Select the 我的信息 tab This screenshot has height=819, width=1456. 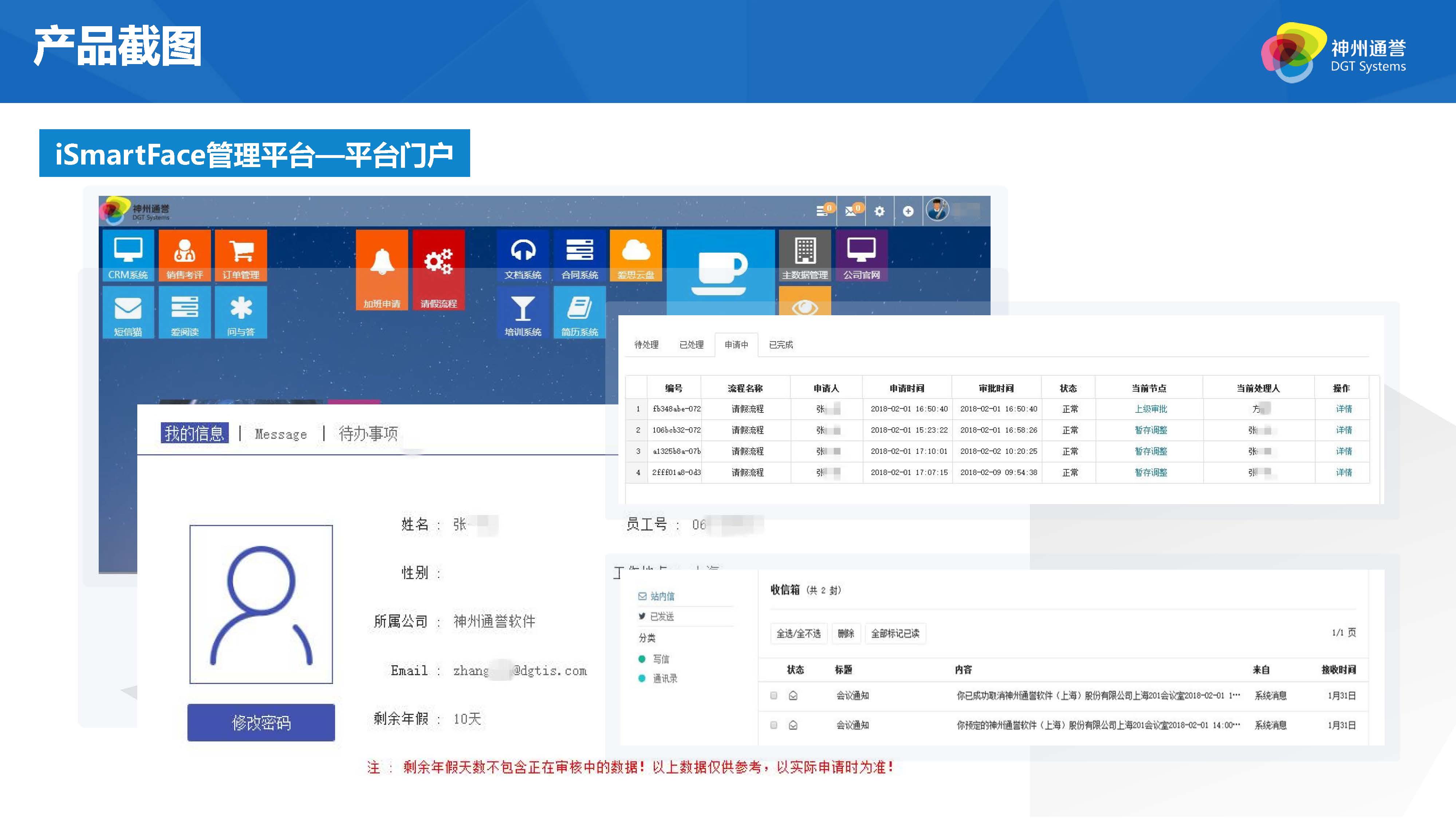pyautogui.click(x=194, y=433)
